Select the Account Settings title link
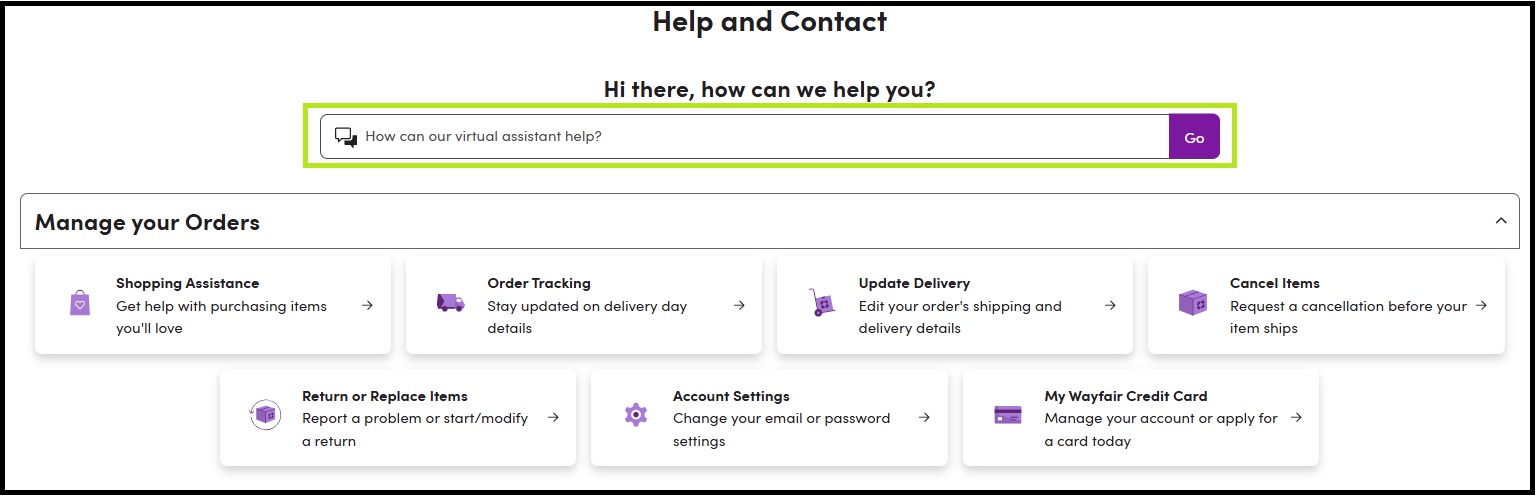1536x497 pixels. tap(731, 396)
